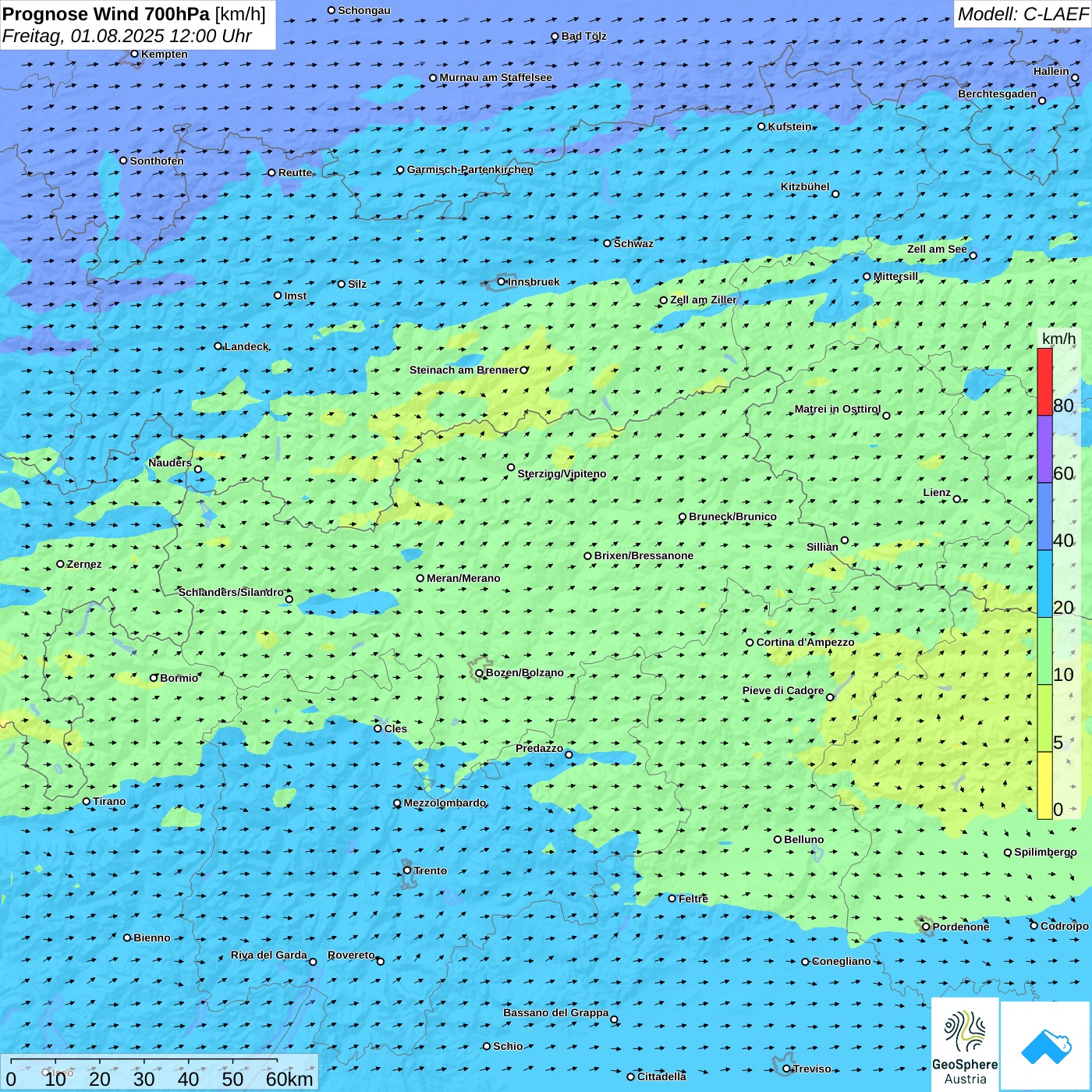Click the Kufstein marker circle
Viewport: 1092px width, 1092px height.
click(x=762, y=126)
